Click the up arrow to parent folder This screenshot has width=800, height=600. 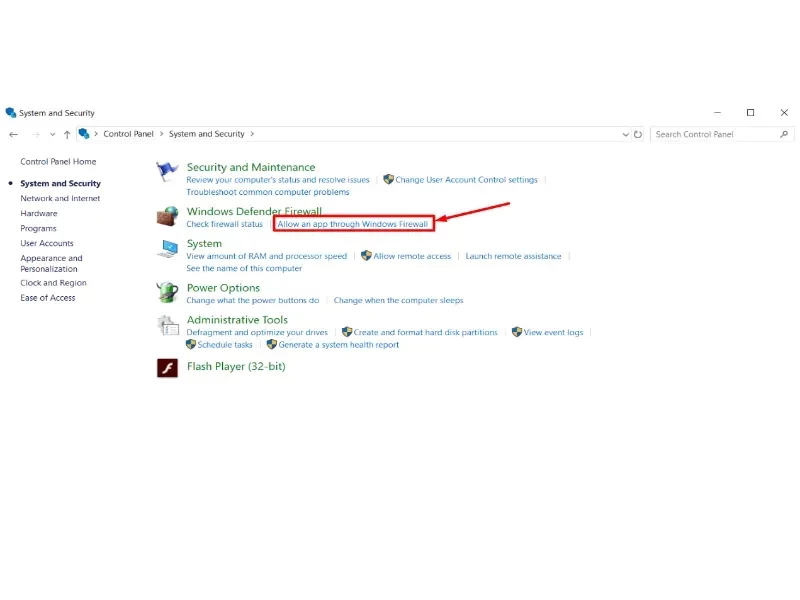67,134
